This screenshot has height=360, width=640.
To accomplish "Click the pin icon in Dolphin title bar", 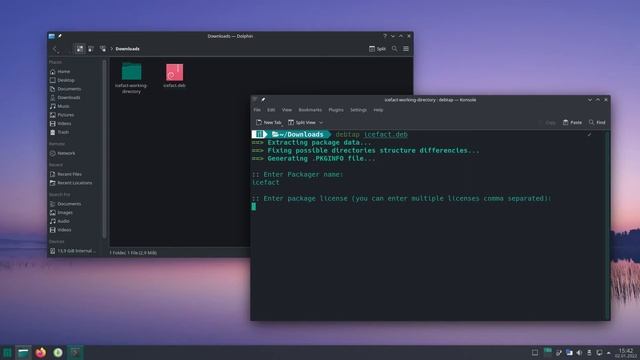I will click(60, 36).
